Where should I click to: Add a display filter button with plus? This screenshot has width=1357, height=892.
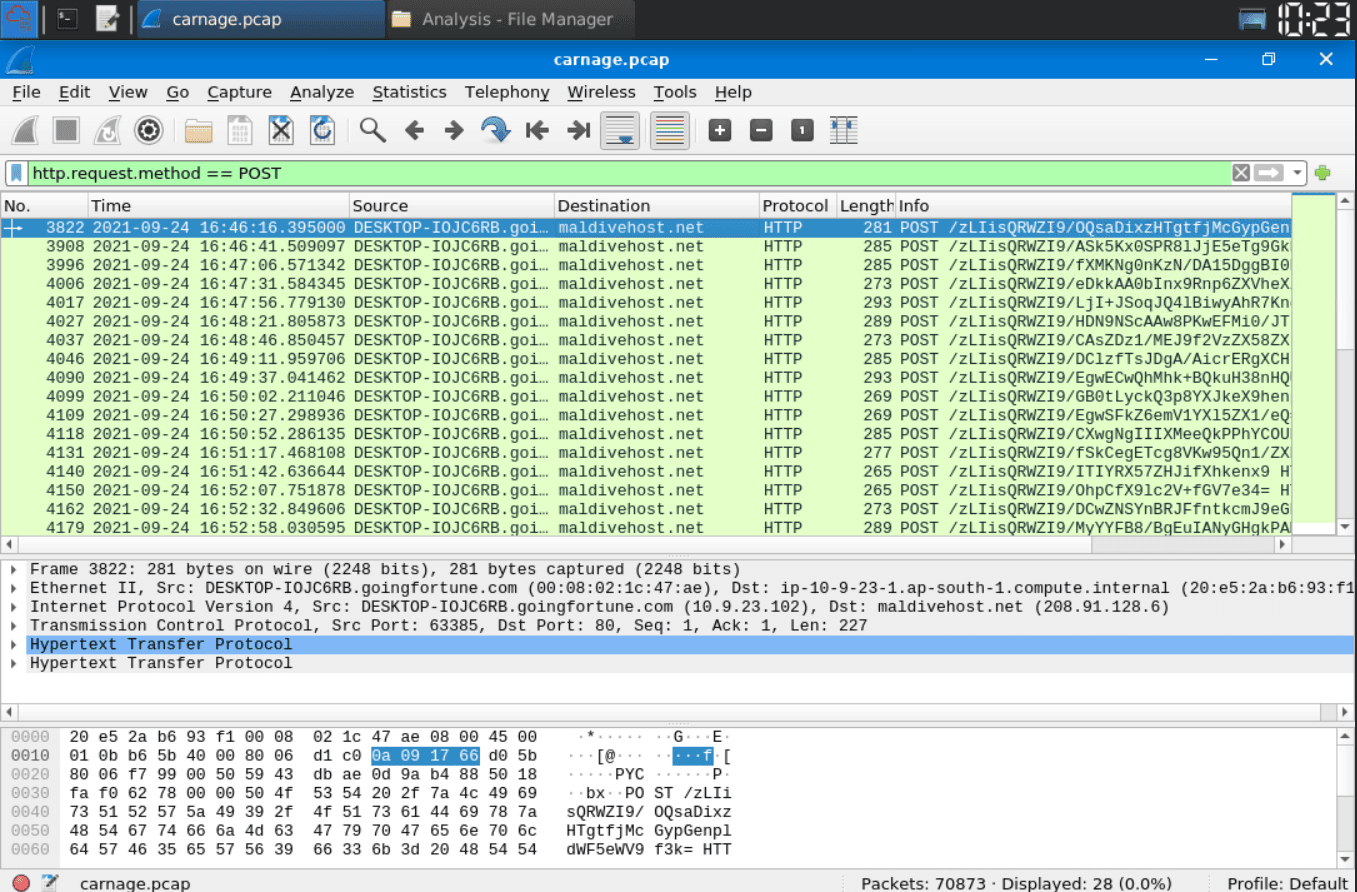[1323, 173]
